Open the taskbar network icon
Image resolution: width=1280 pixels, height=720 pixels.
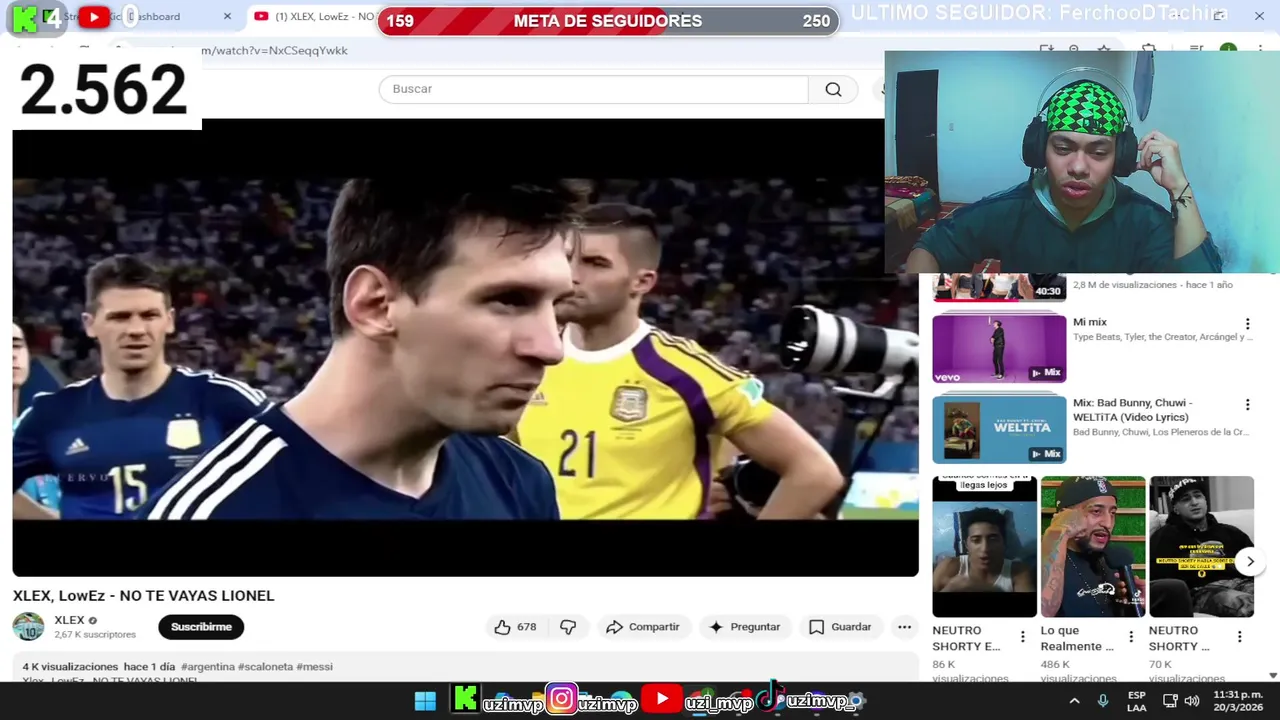[x=1170, y=701]
